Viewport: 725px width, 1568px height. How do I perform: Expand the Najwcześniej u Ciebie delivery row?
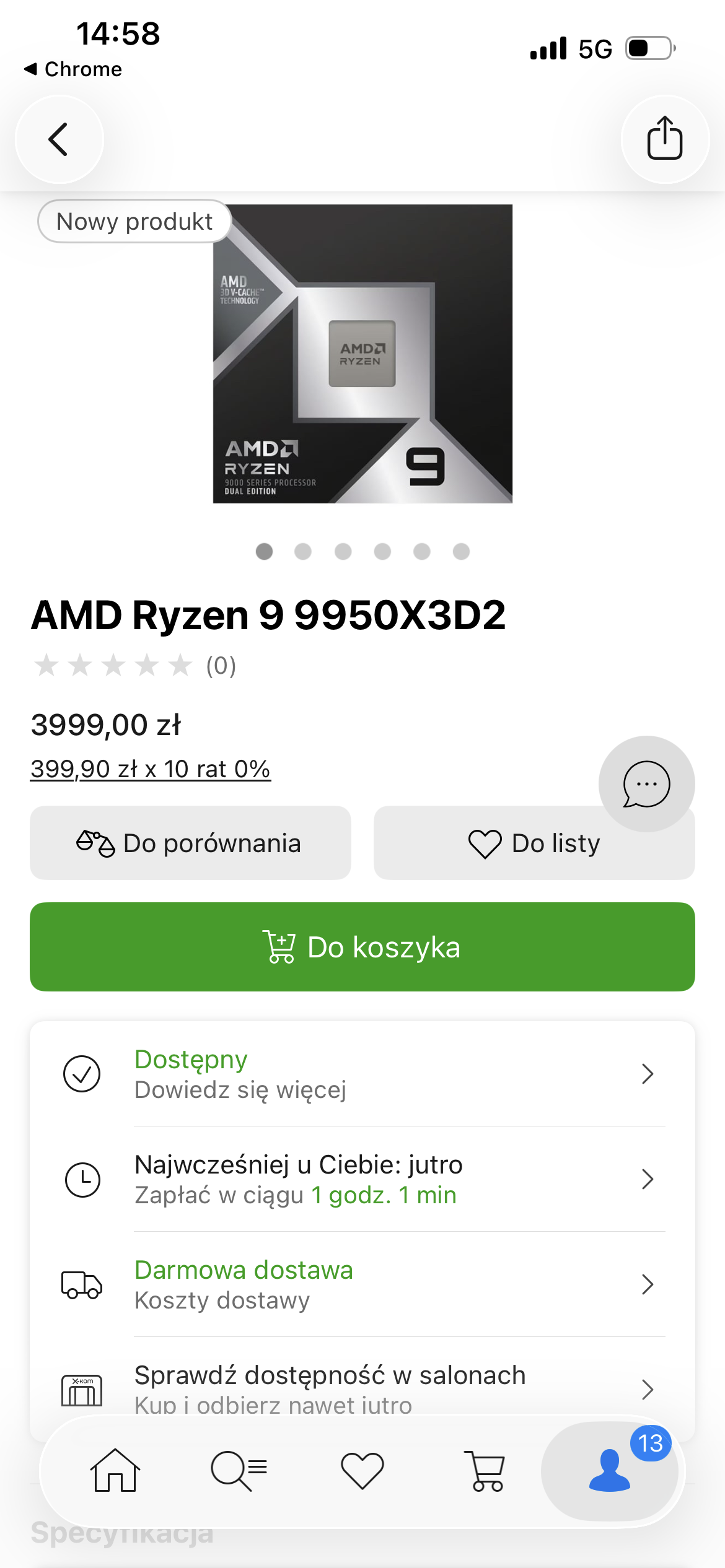tap(362, 1179)
